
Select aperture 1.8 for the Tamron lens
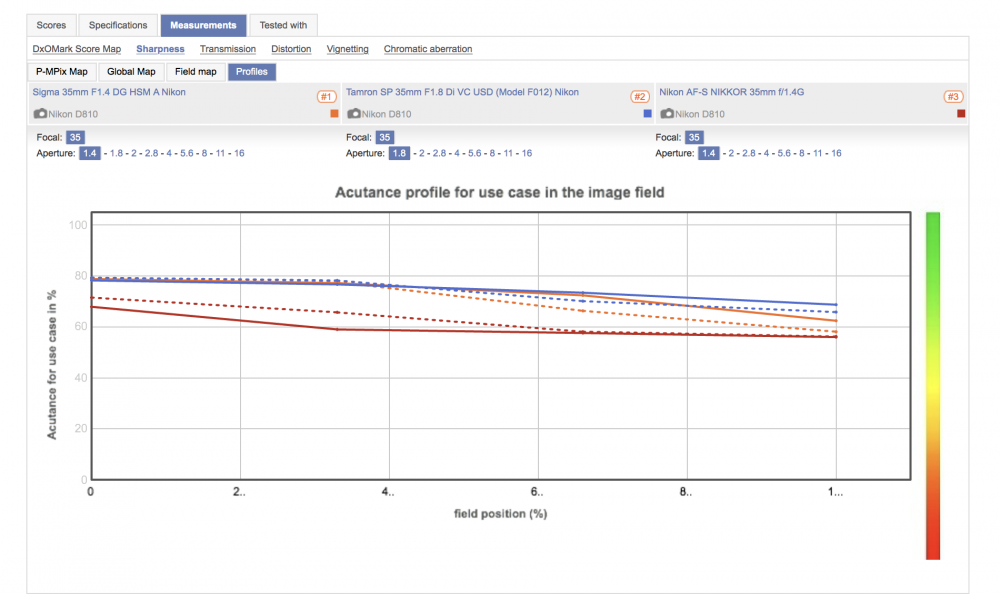click(x=399, y=153)
